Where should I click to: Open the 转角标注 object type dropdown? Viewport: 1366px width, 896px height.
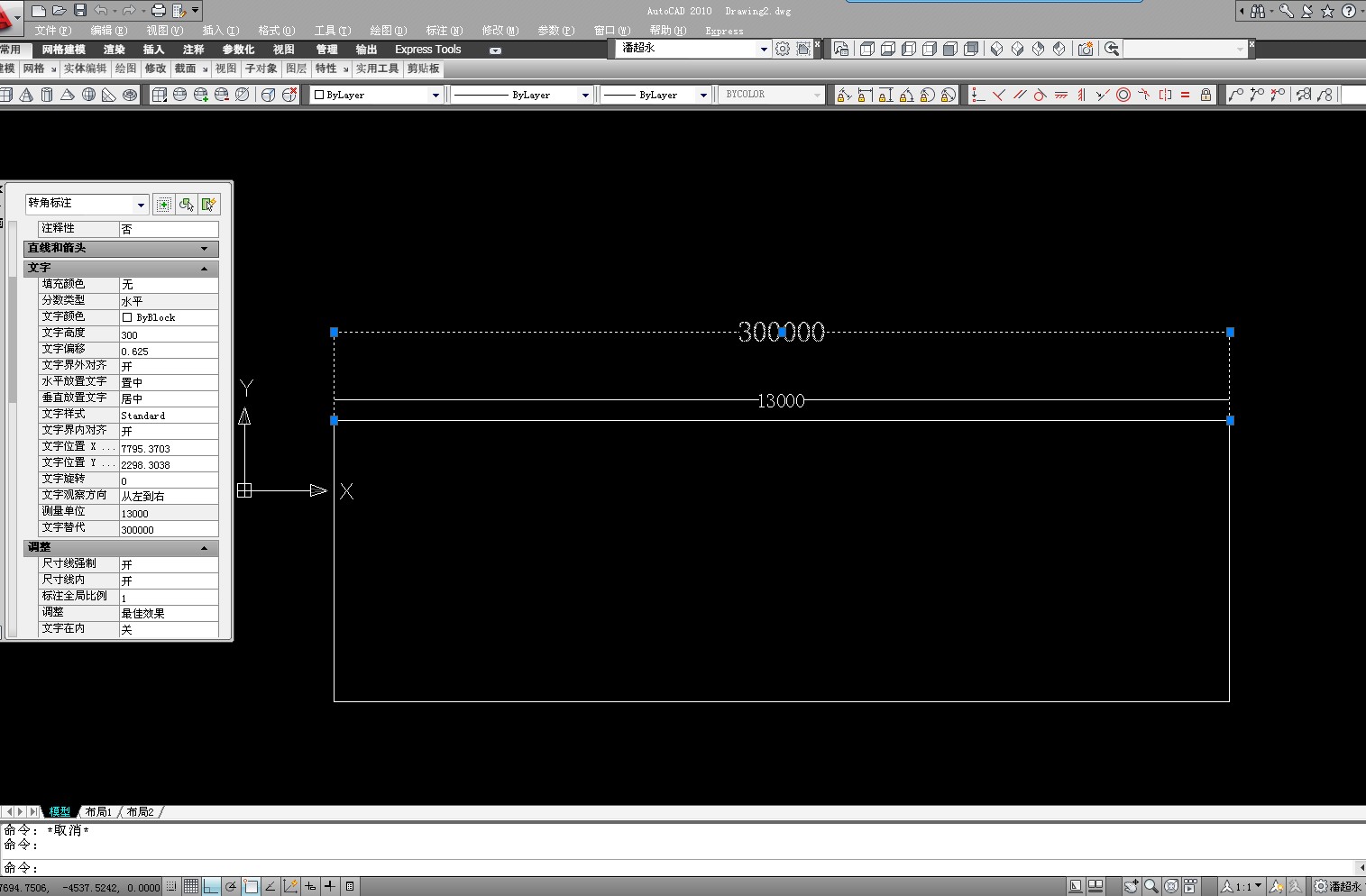[141, 205]
